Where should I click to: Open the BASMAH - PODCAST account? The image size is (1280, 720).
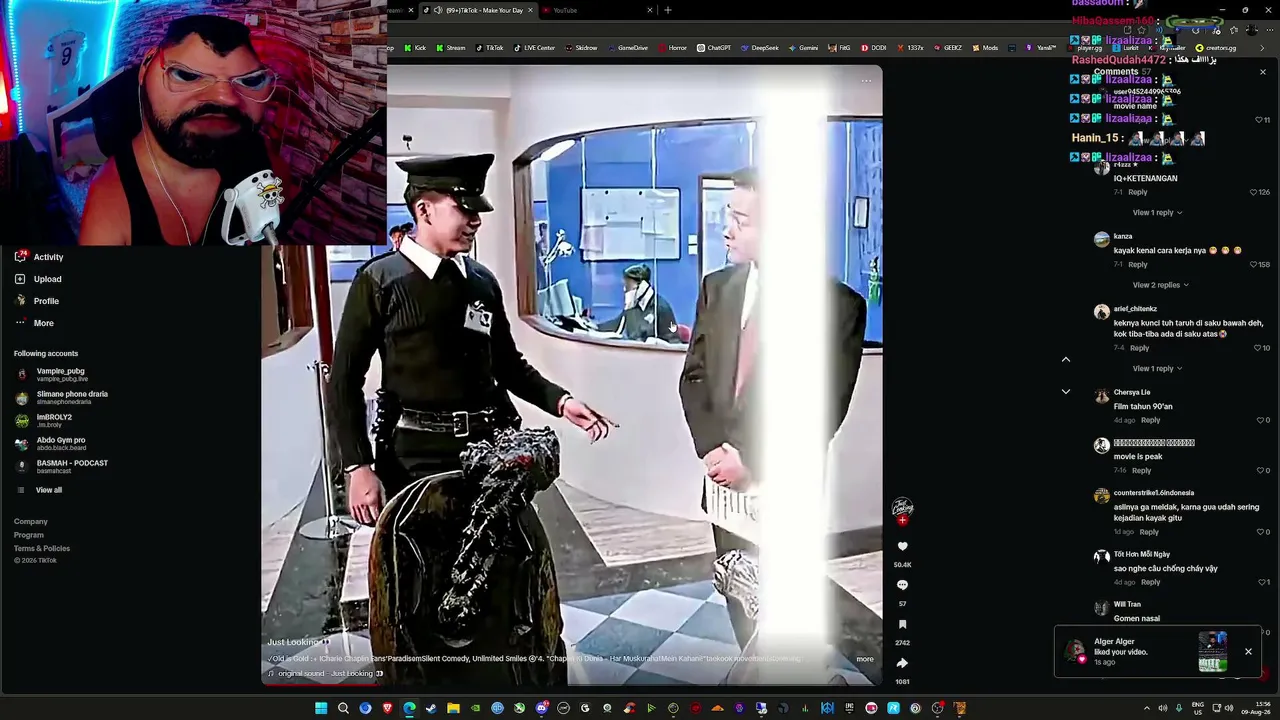coord(61,466)
